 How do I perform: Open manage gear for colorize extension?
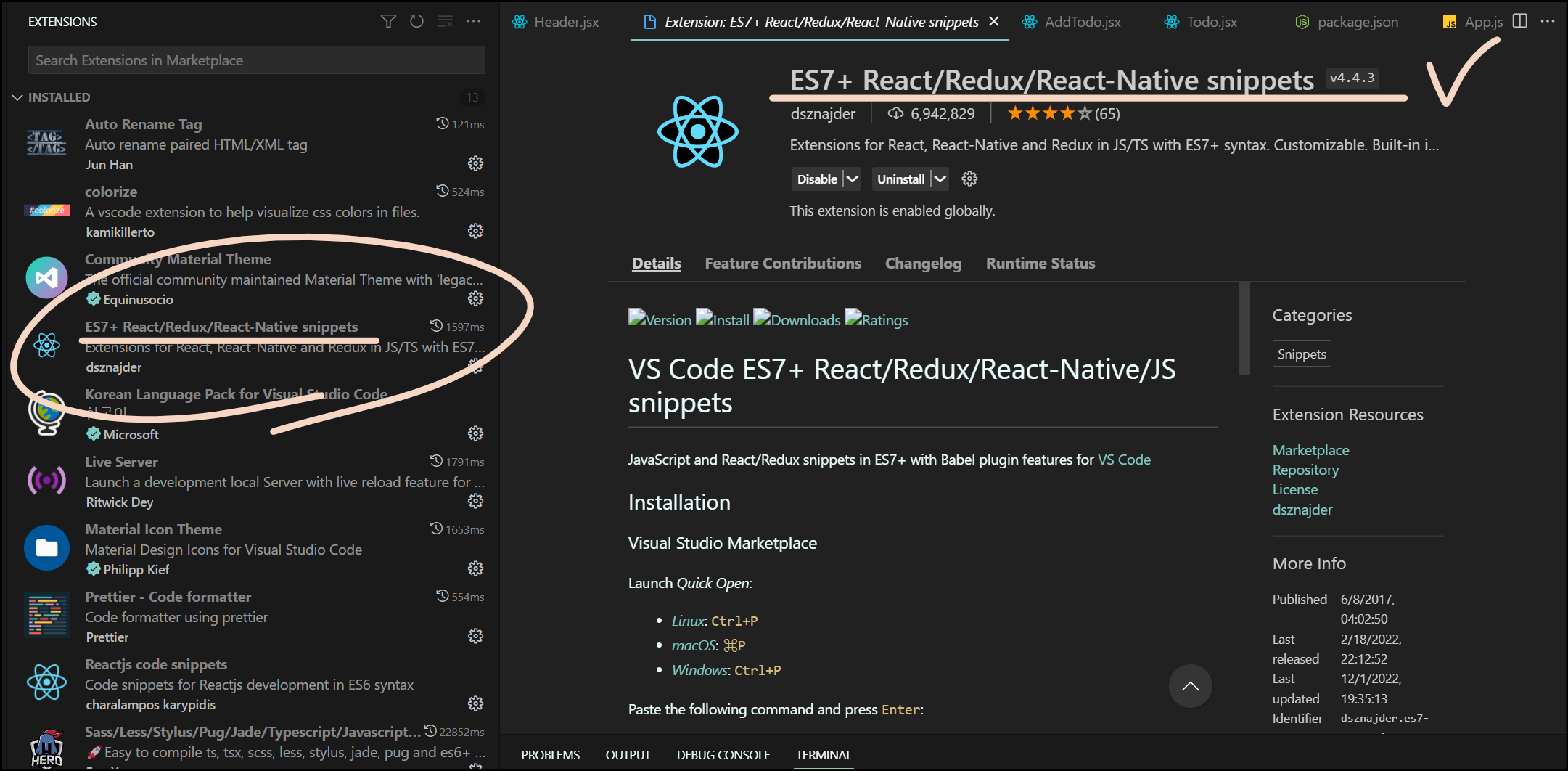475,231
